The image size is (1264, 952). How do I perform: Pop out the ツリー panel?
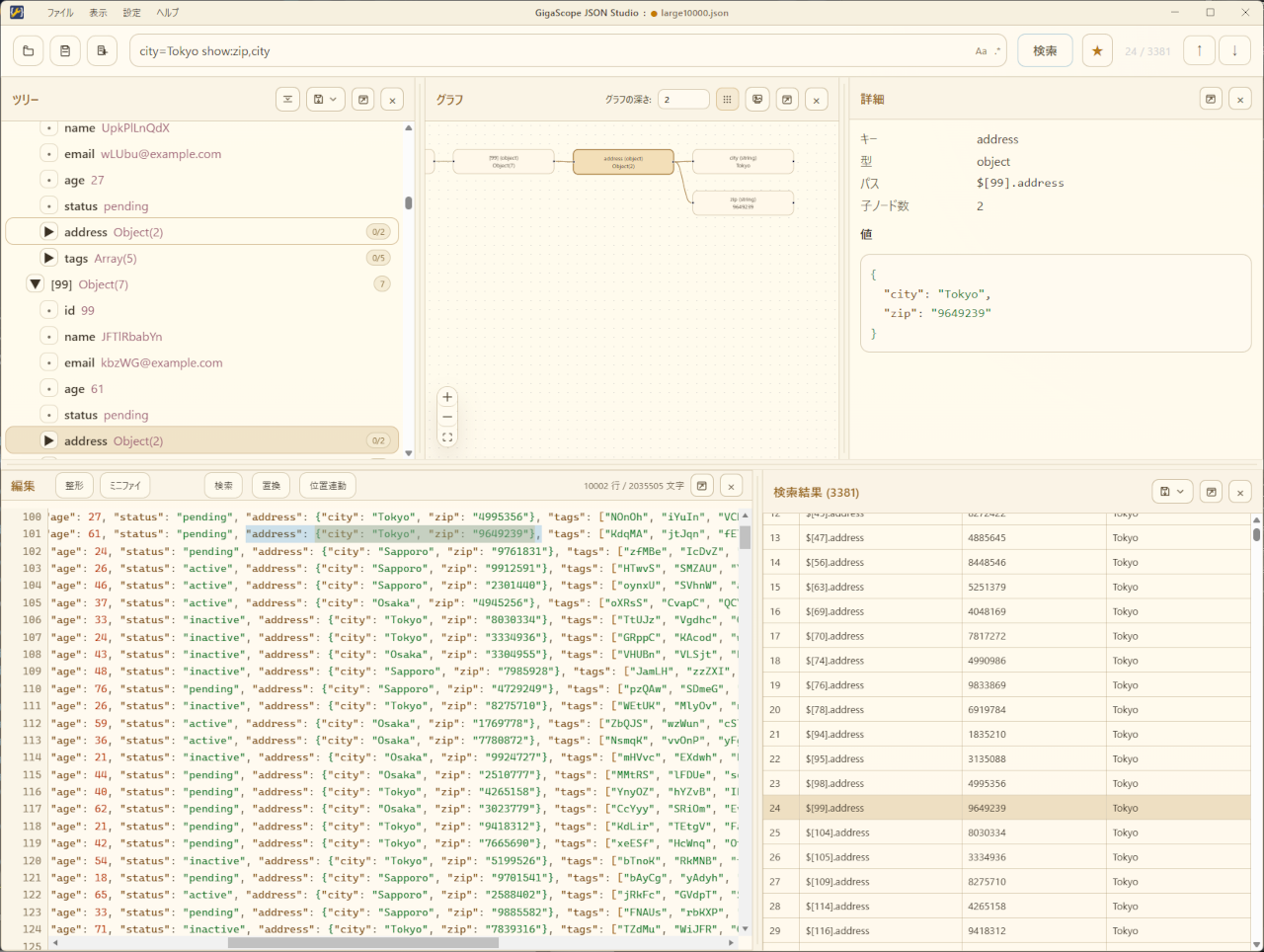(x=362, y=100)
